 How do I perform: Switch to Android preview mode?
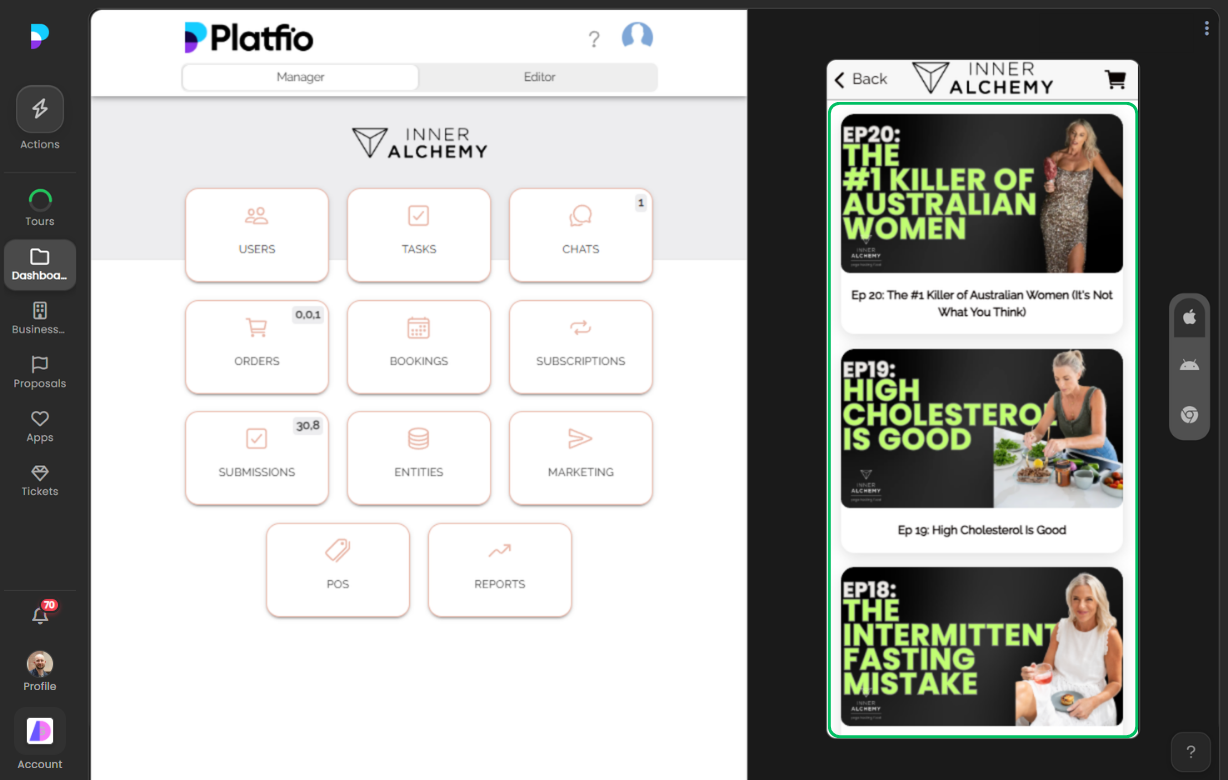[x=1189, y=364]
